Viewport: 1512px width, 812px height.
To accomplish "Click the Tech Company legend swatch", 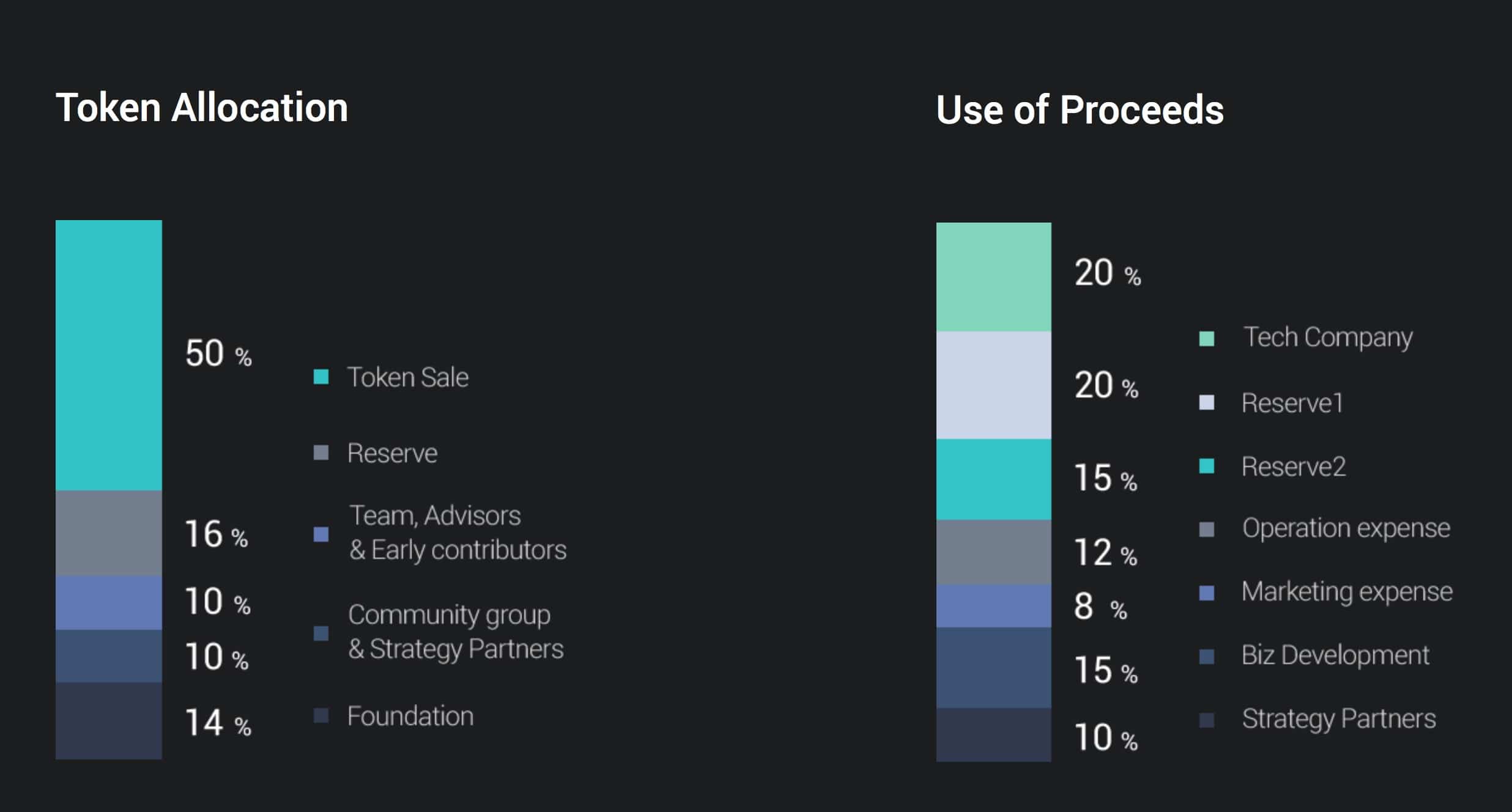I will pos(1207,338).
